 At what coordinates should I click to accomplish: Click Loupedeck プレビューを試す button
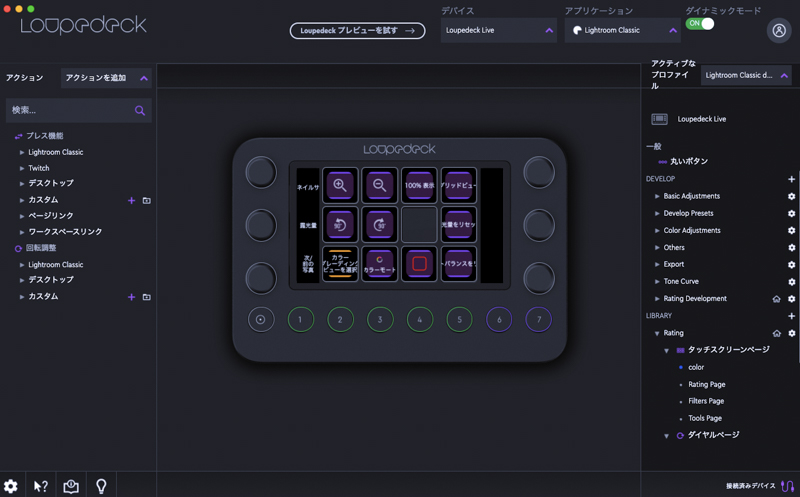357,31
